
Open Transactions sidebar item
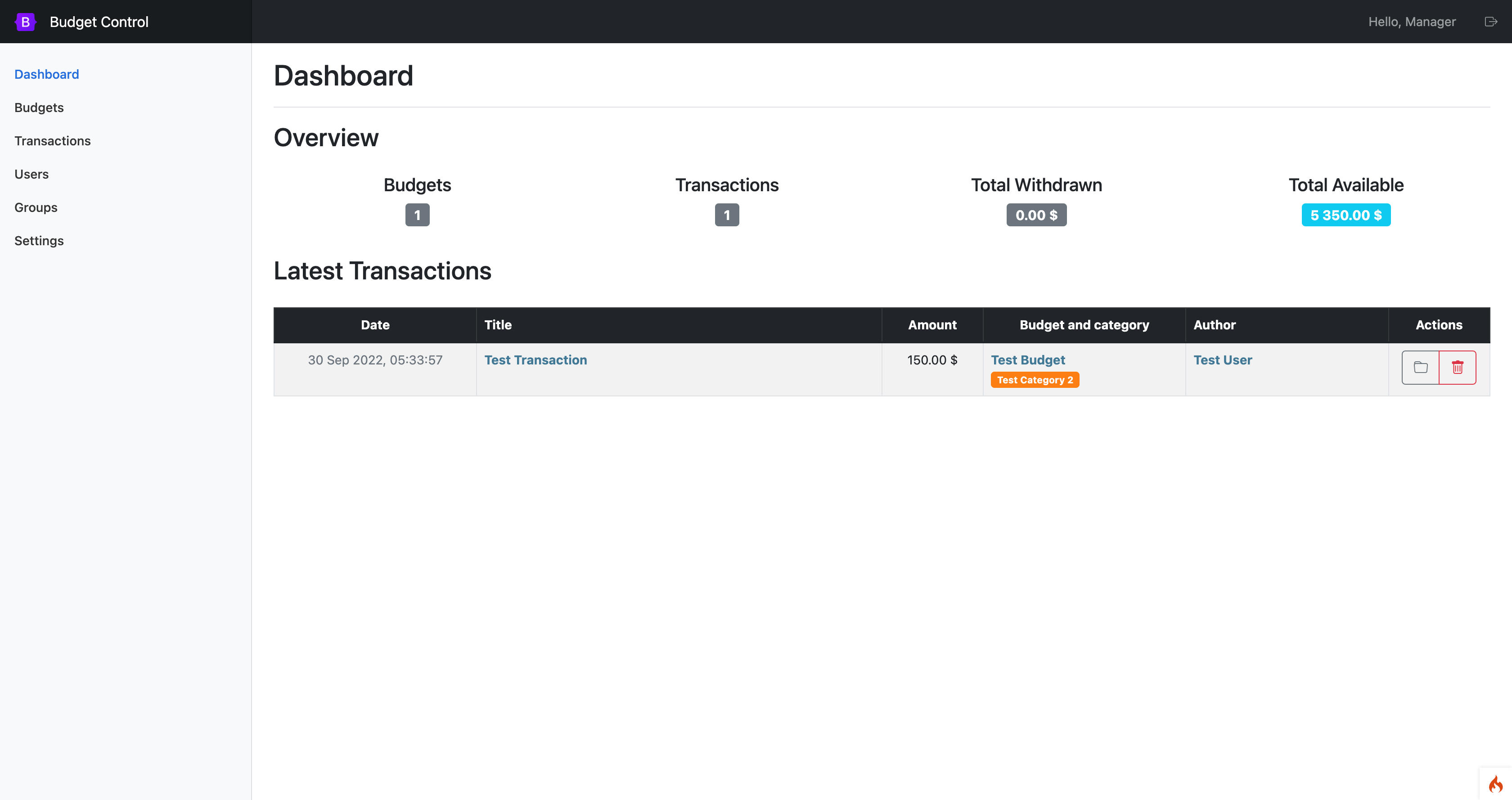(x=52, y=141)
